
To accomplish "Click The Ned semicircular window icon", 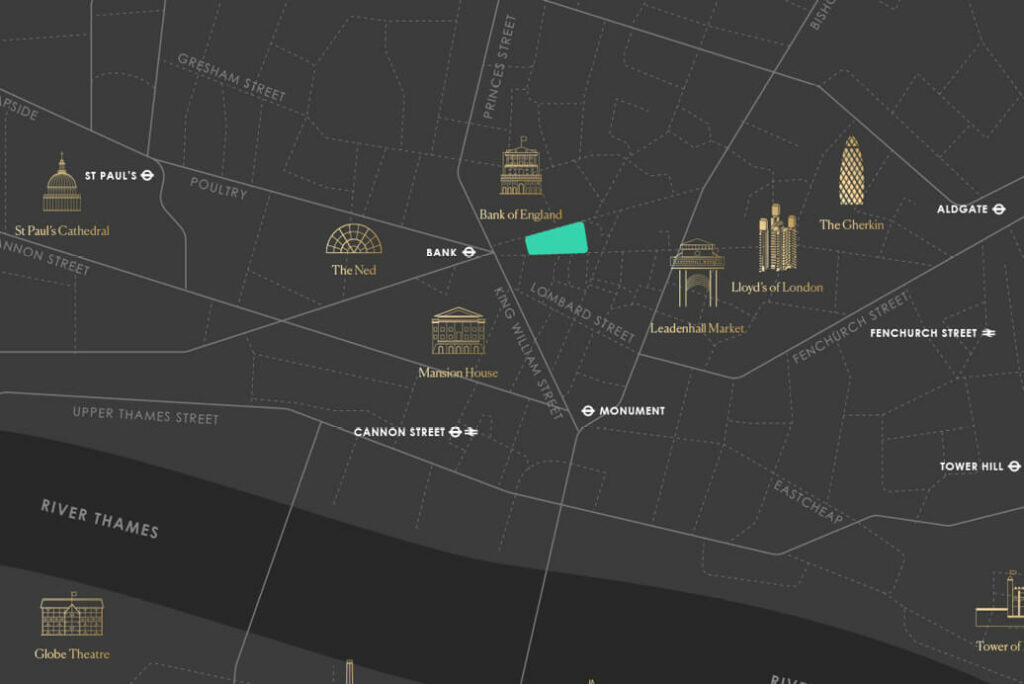I will click(354, 239).
